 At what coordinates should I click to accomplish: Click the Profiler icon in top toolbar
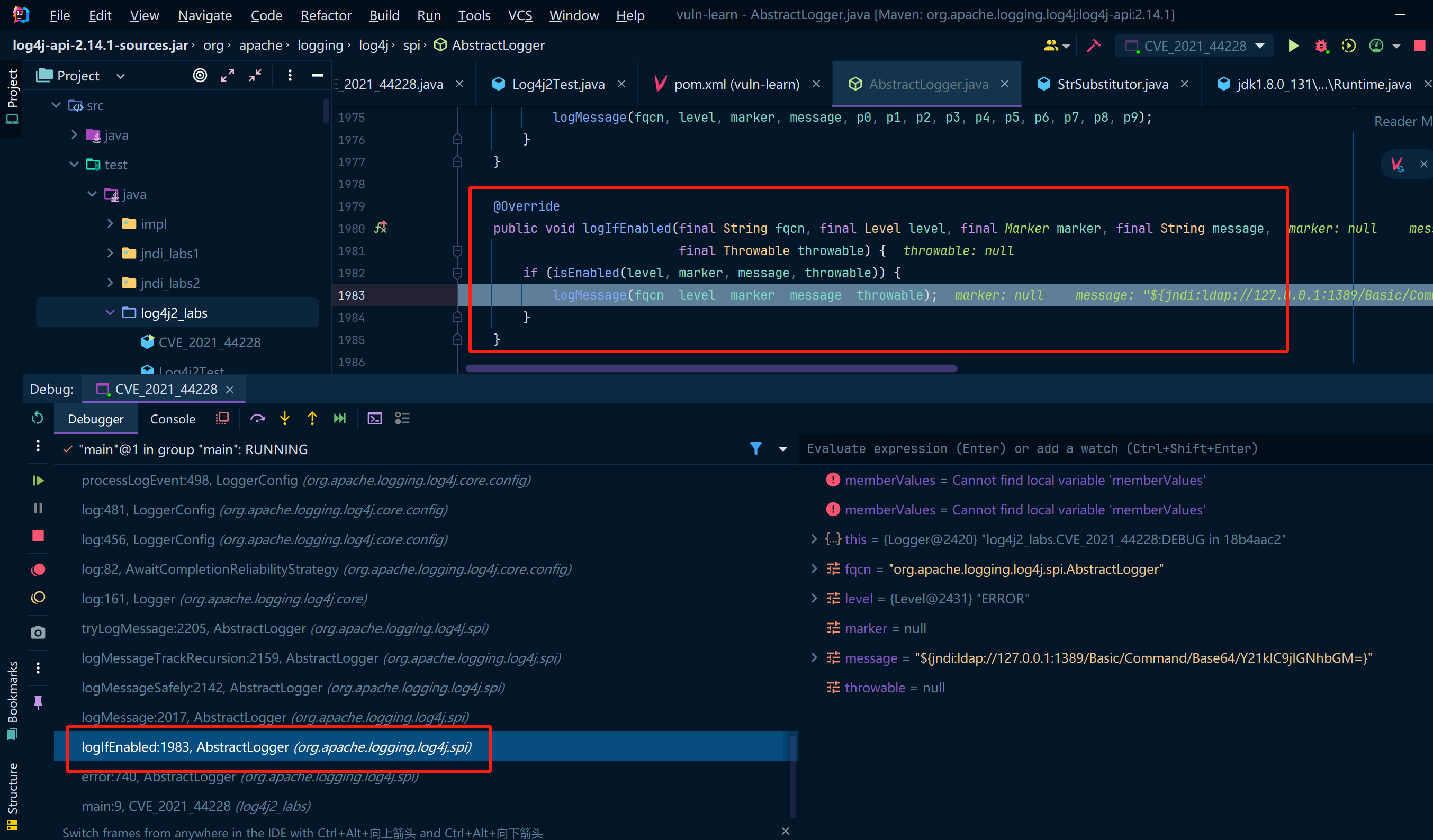1376,46
